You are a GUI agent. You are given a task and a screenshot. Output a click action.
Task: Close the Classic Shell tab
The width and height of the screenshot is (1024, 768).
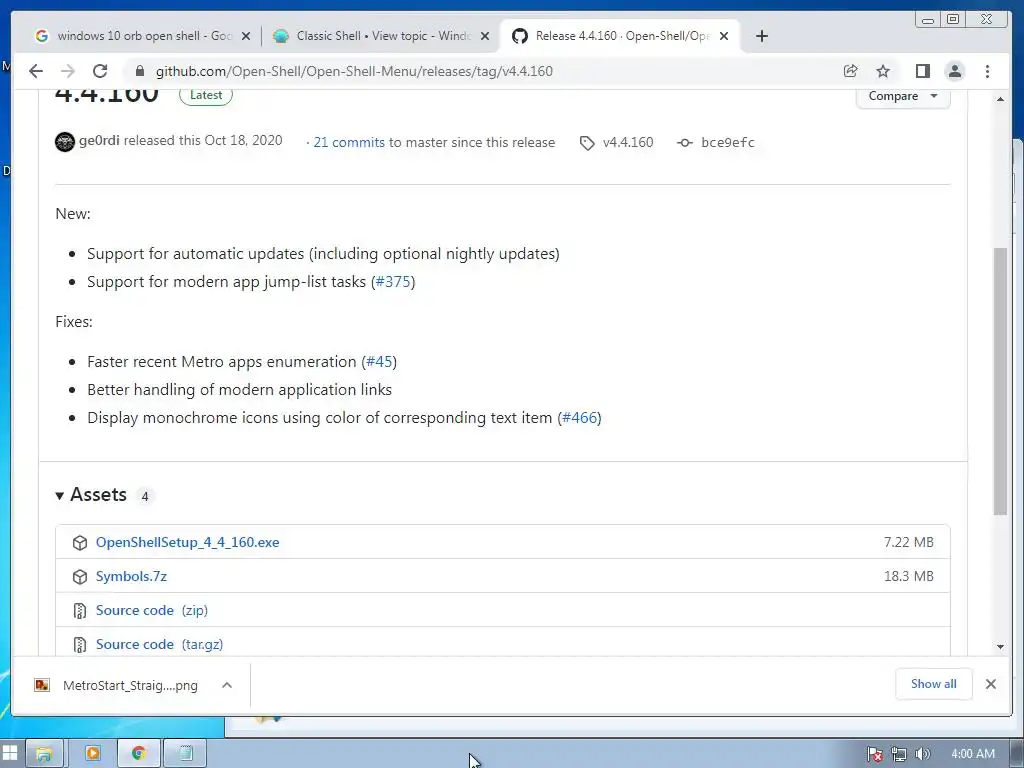485,37
